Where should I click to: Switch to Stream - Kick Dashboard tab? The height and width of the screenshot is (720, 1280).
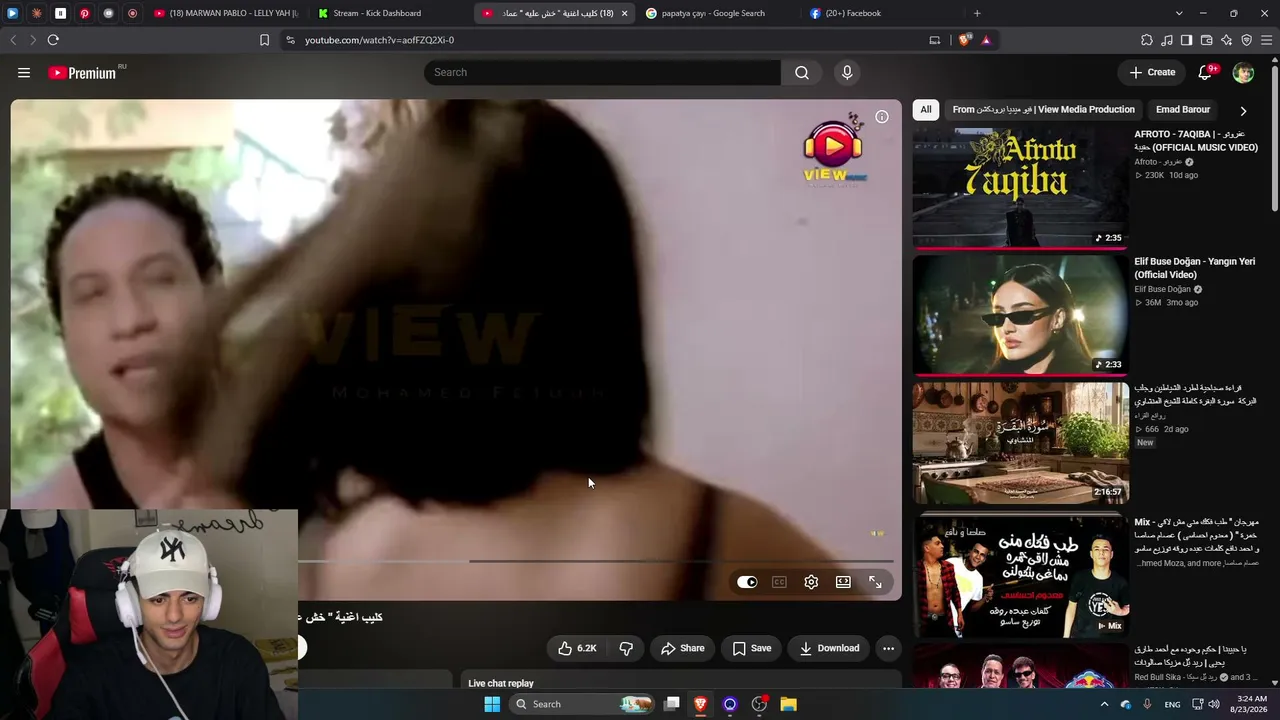[x=386, y=13]
